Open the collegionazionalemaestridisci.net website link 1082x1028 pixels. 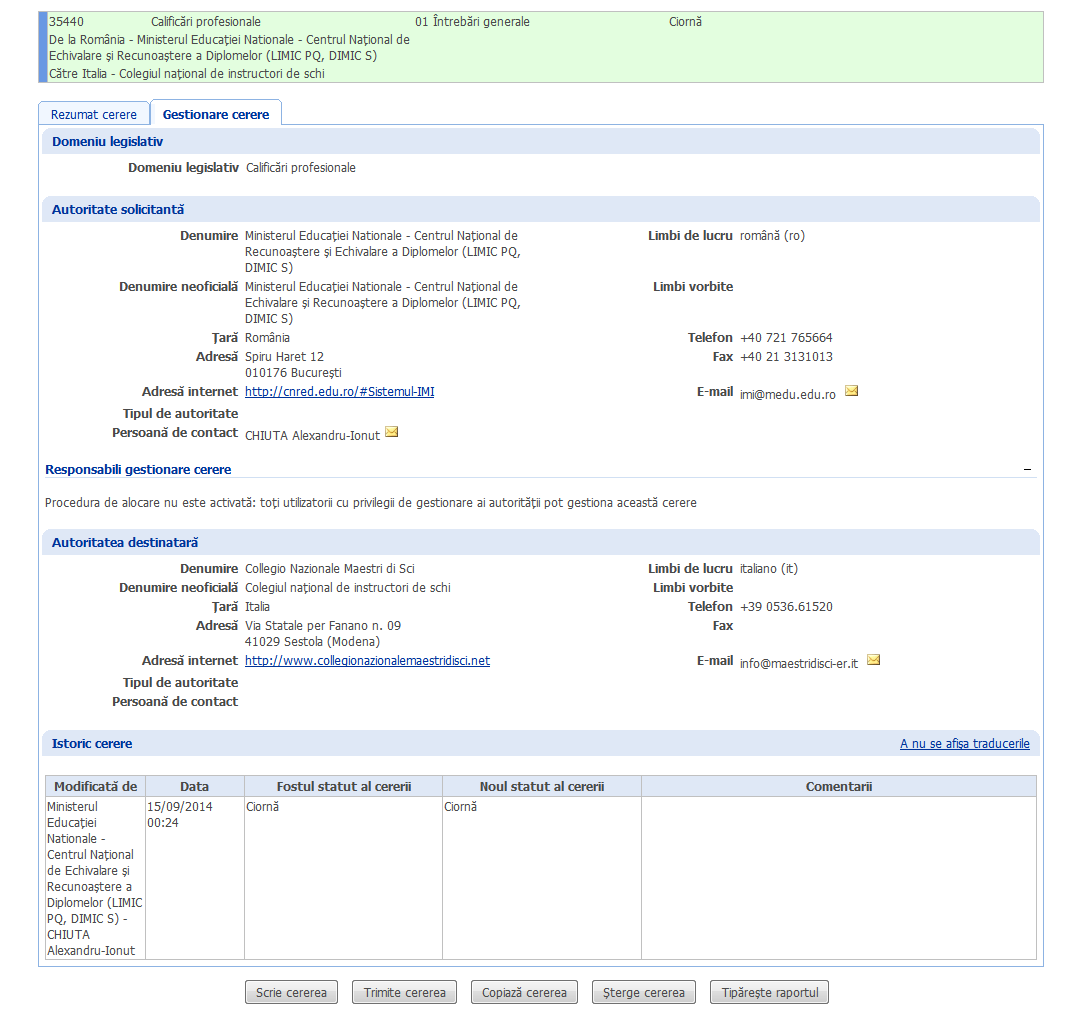coord(367,661)
